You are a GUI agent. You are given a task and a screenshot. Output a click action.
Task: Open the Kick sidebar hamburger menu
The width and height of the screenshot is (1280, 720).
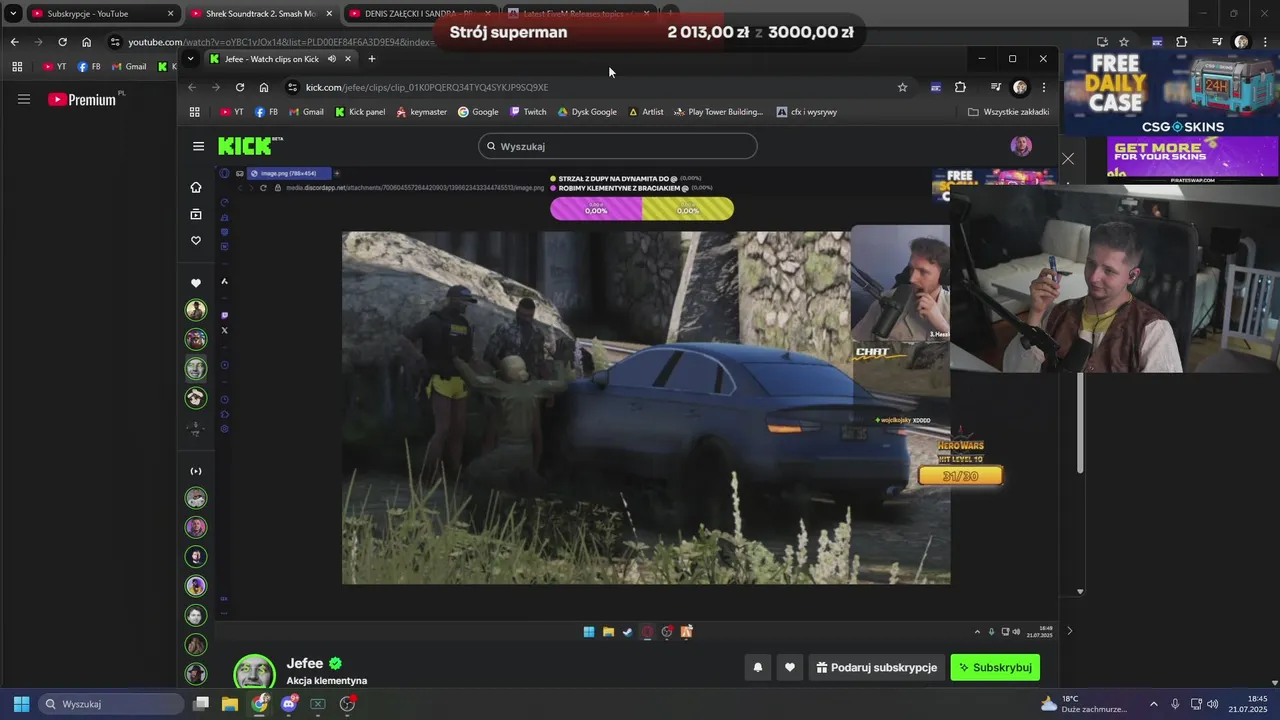click(x=198, y=146)
